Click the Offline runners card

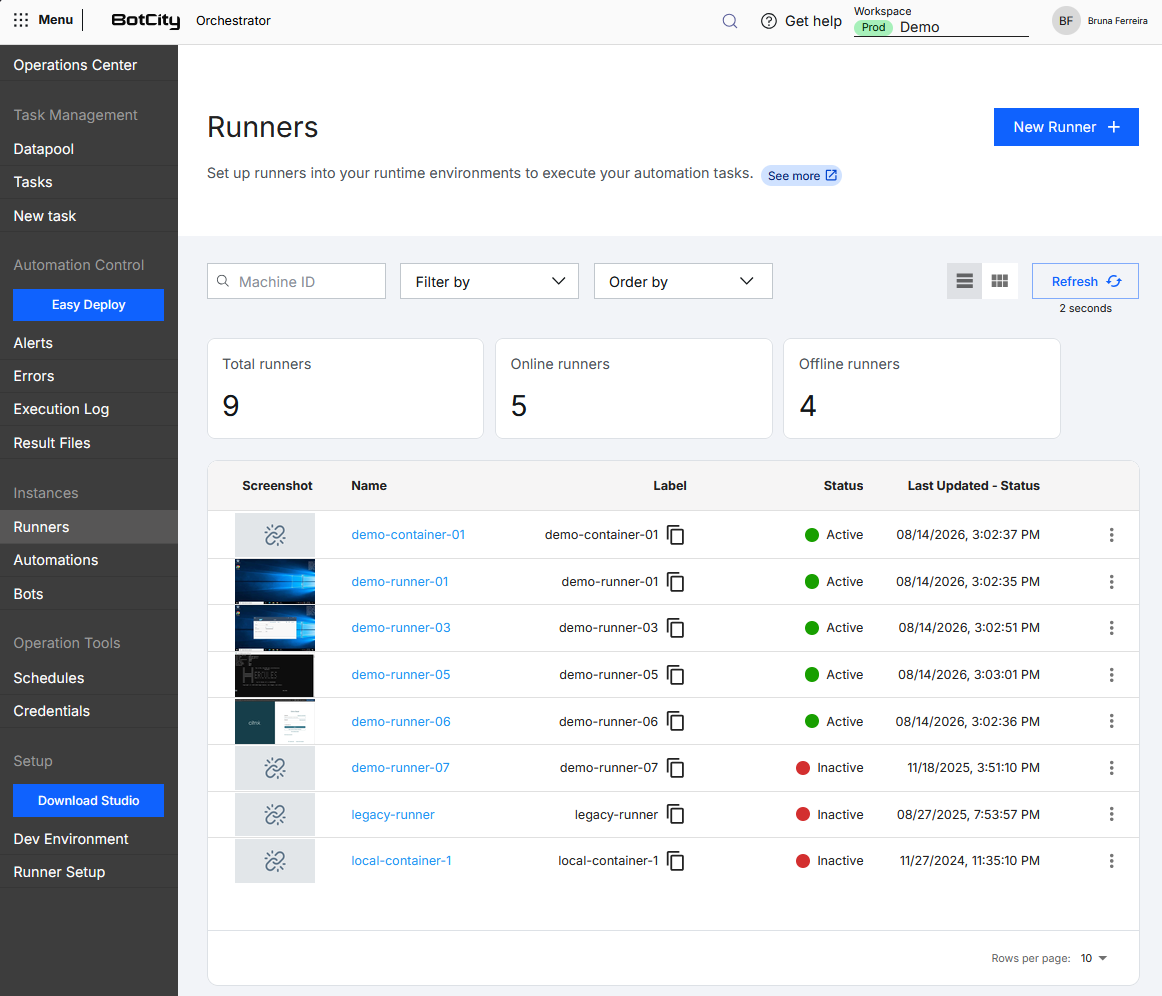[x=922, y=388]
